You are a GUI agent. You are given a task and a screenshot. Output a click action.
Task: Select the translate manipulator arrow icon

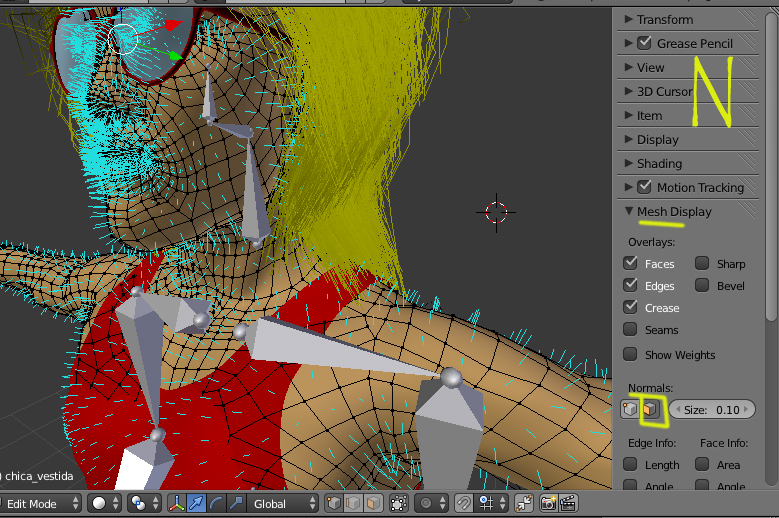click(x=196, y=504)
